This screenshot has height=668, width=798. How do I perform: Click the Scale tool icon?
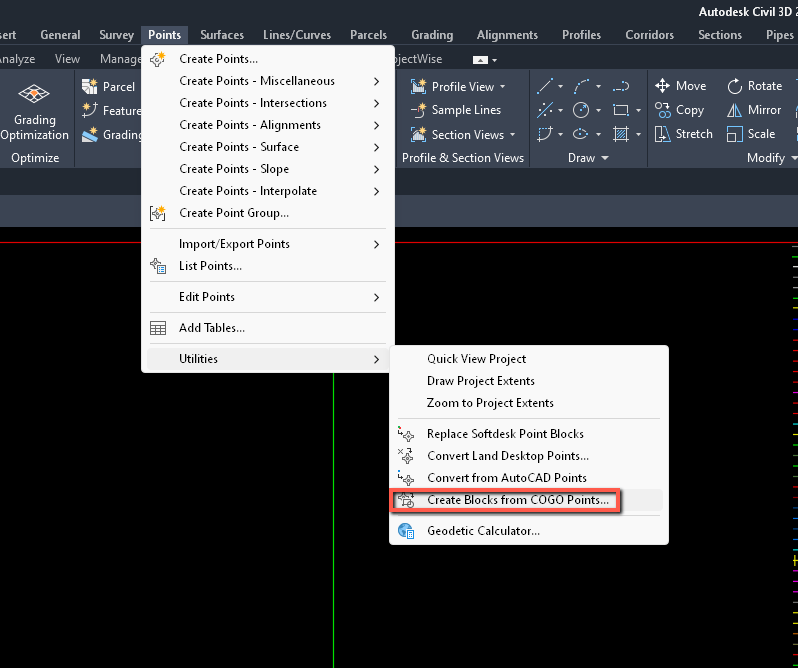[734, 134]
